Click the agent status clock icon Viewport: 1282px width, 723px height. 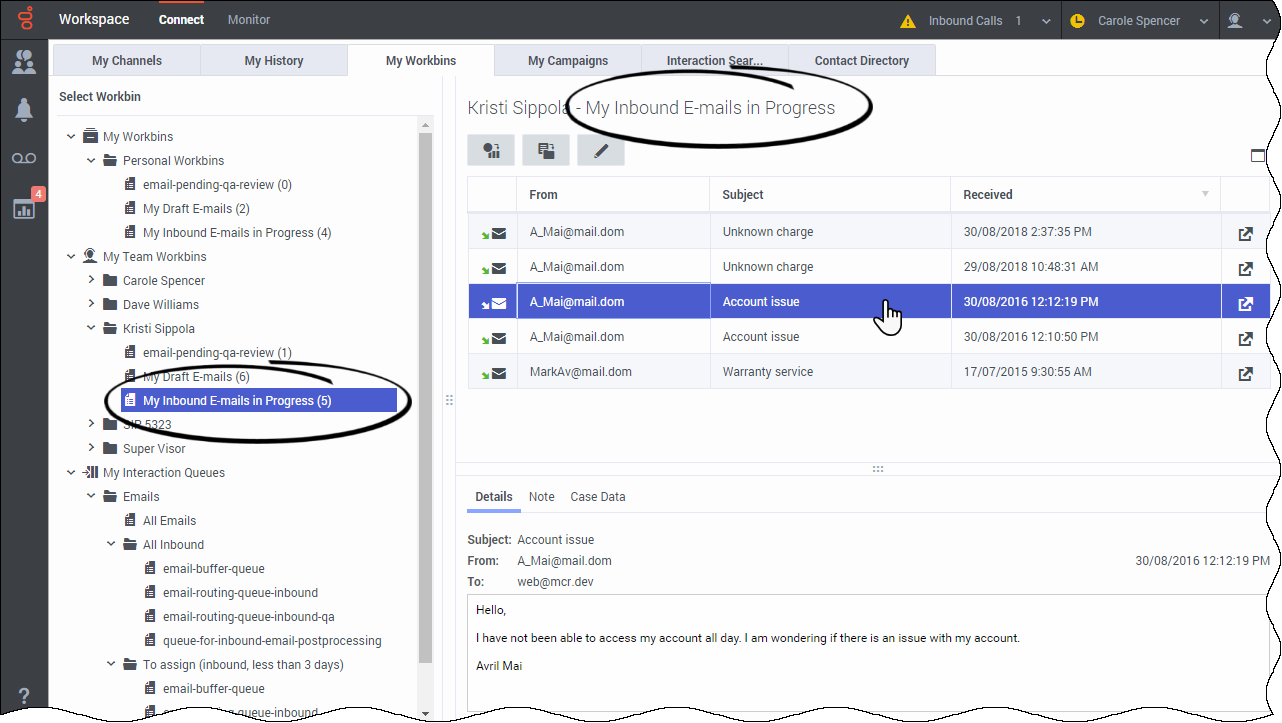1077,20
